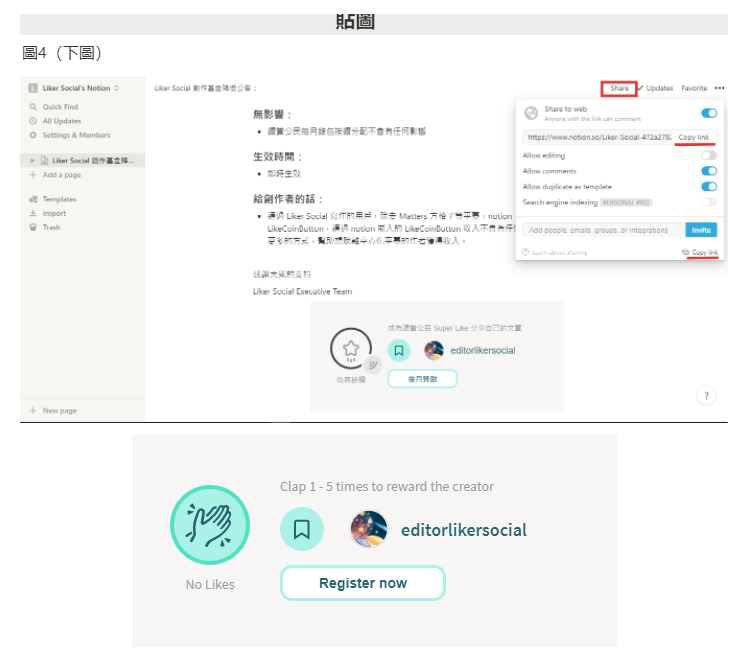749x661 pixels.
Task: Click the plus icon beside Add a page
Action: tap(33, 175)
